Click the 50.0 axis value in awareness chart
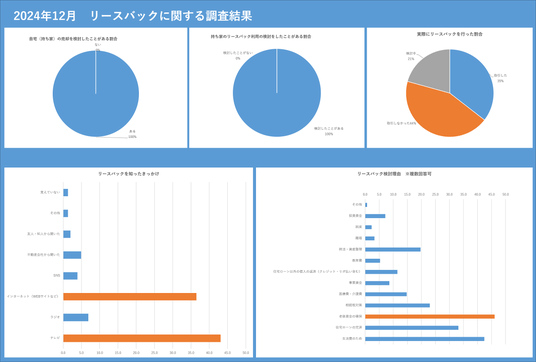This screenshot has height=362, width=536. pos(246,352)
